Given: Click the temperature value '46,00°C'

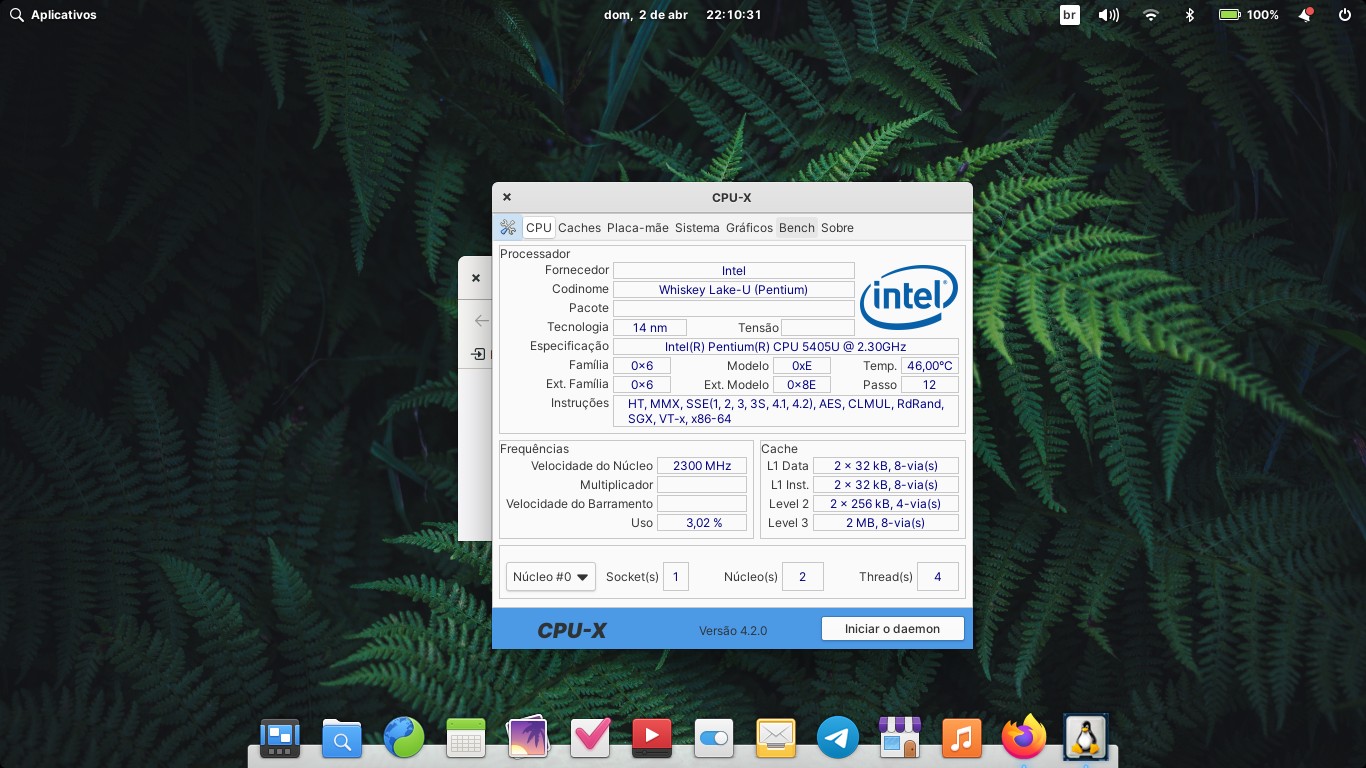Looking at the screenshot, I should coord(930,366).
